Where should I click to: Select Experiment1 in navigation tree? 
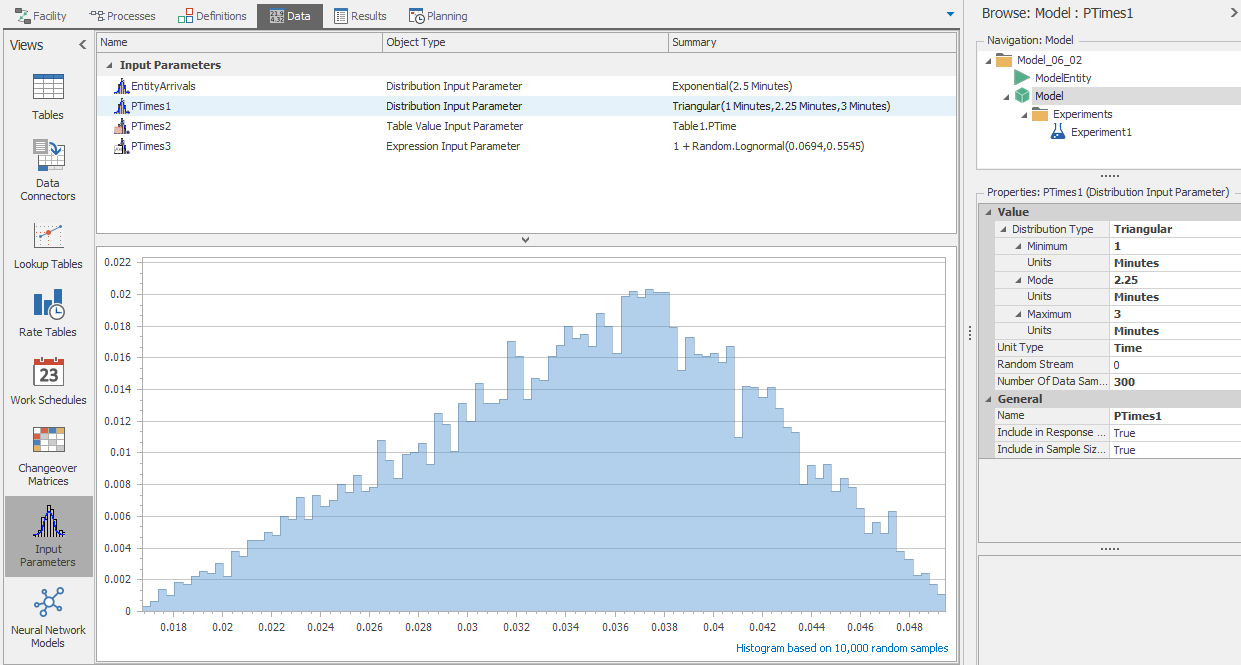(1099, 132)
